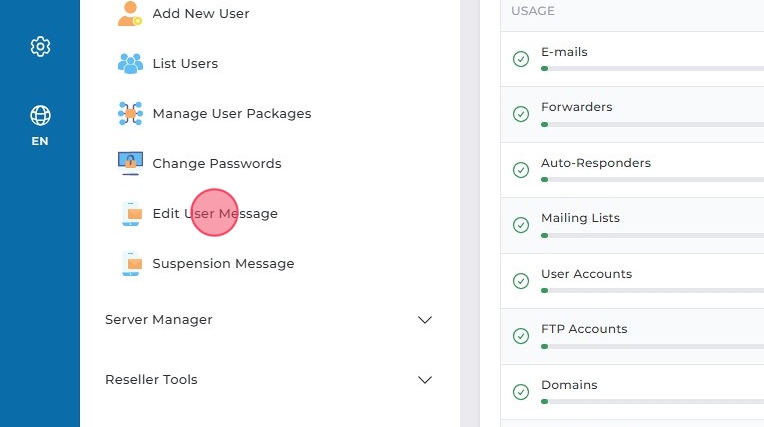Select Manage User Packages menu entry

pos(232,114)
